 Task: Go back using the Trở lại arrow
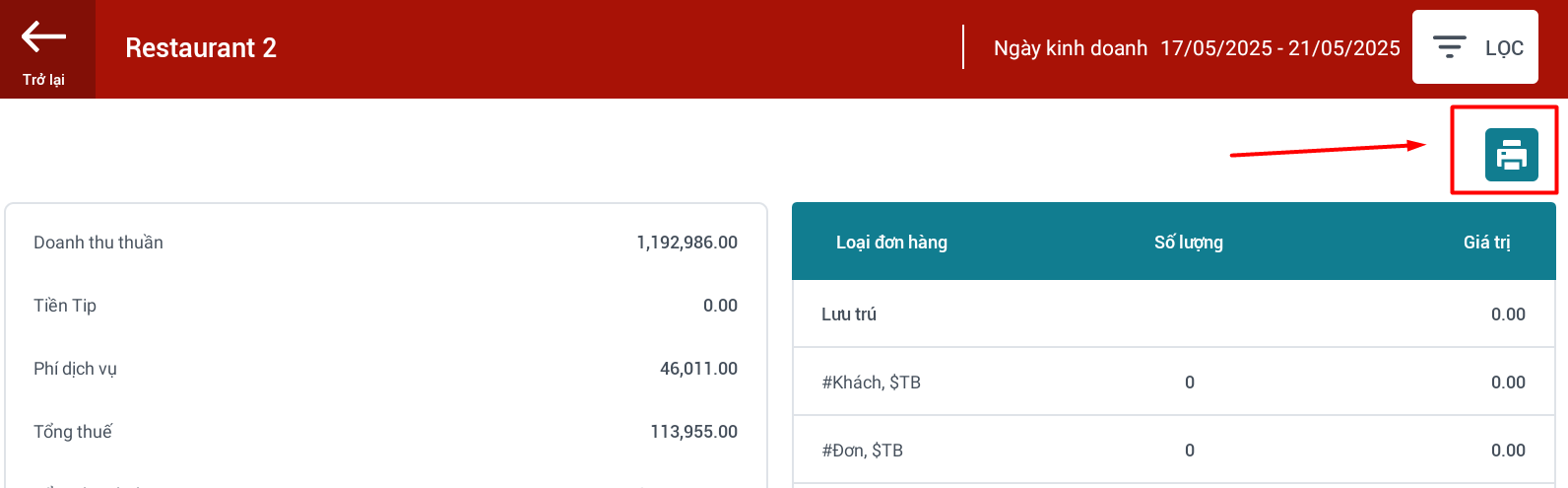[44, 48]
